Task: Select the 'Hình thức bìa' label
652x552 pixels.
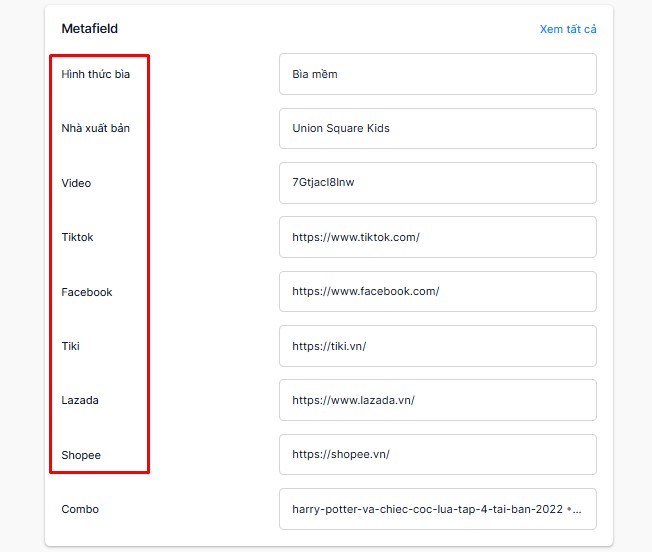Action: (x=96, y=74)
